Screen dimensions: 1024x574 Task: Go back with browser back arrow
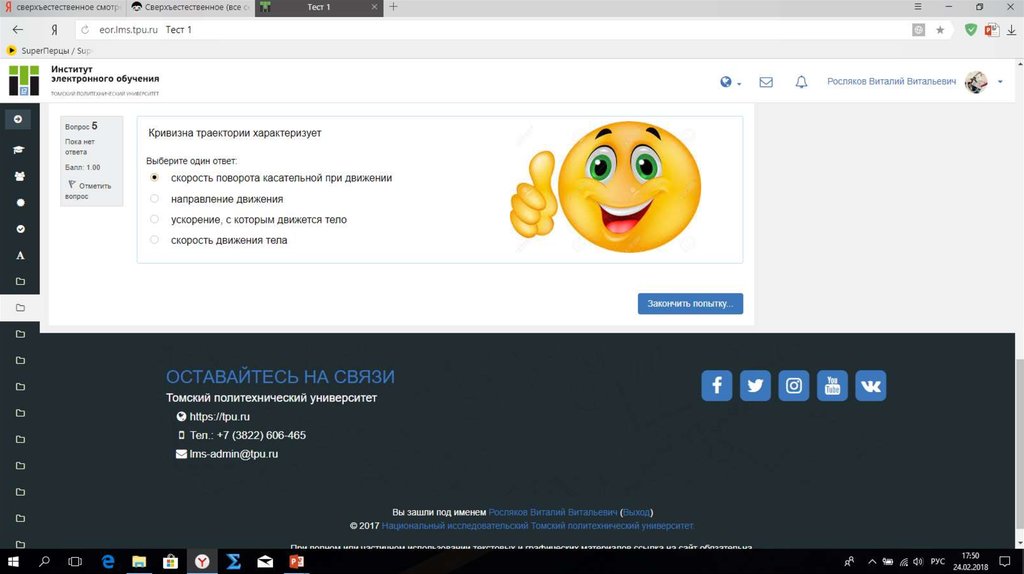[x=18, y=29]
